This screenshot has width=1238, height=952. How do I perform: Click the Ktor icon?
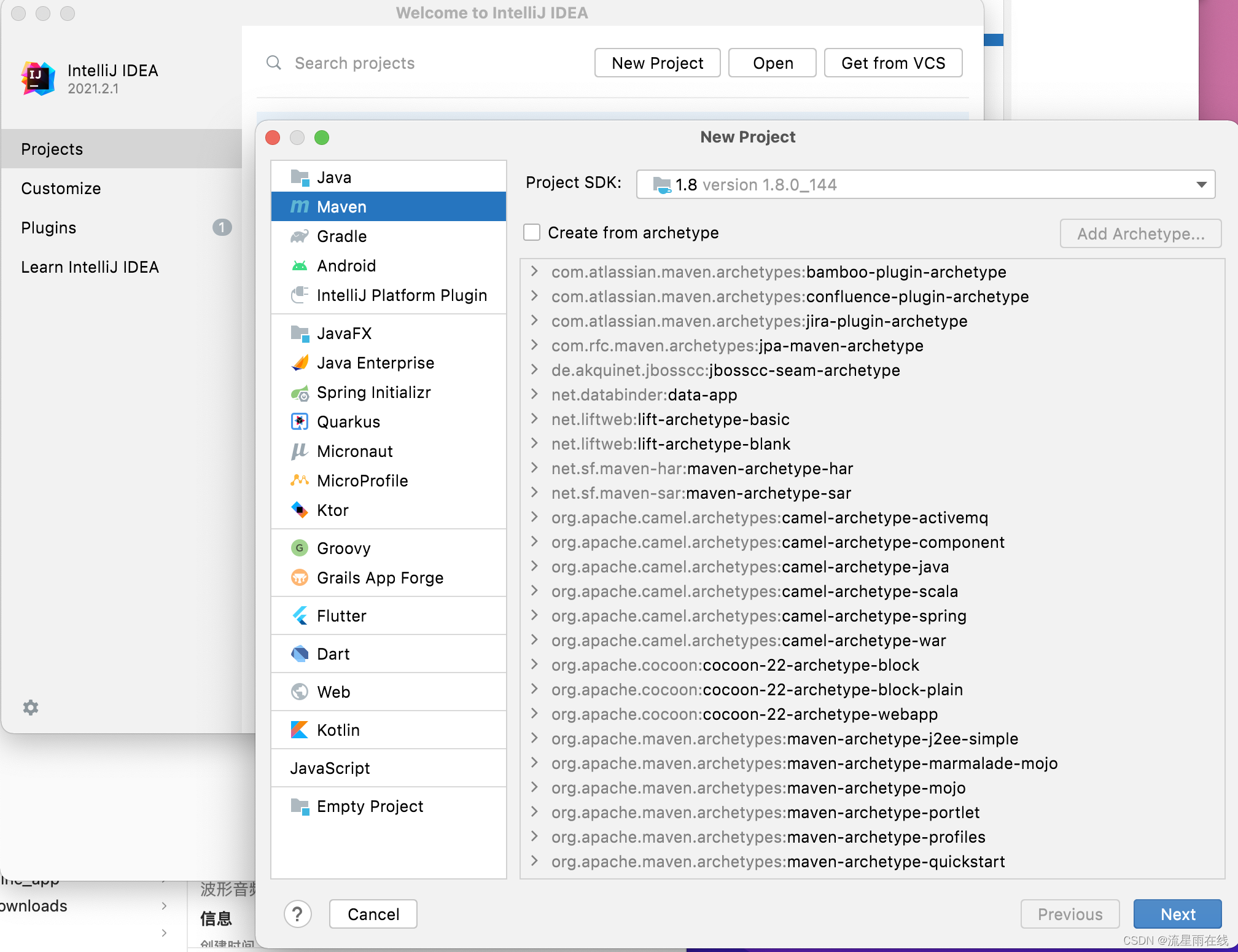click(x=300, y=510)
